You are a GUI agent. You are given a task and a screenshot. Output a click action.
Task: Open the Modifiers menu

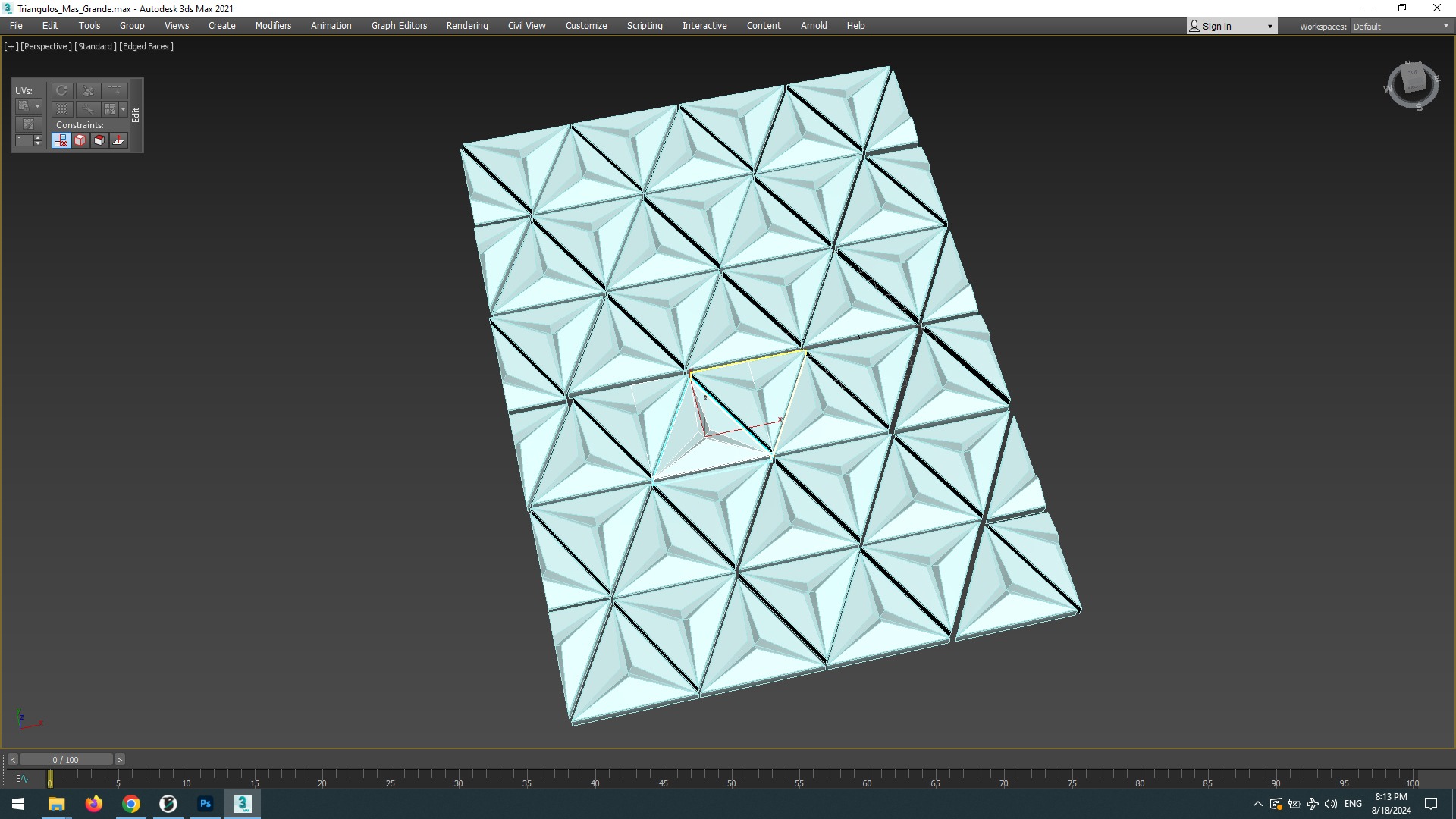click(273, 26)
